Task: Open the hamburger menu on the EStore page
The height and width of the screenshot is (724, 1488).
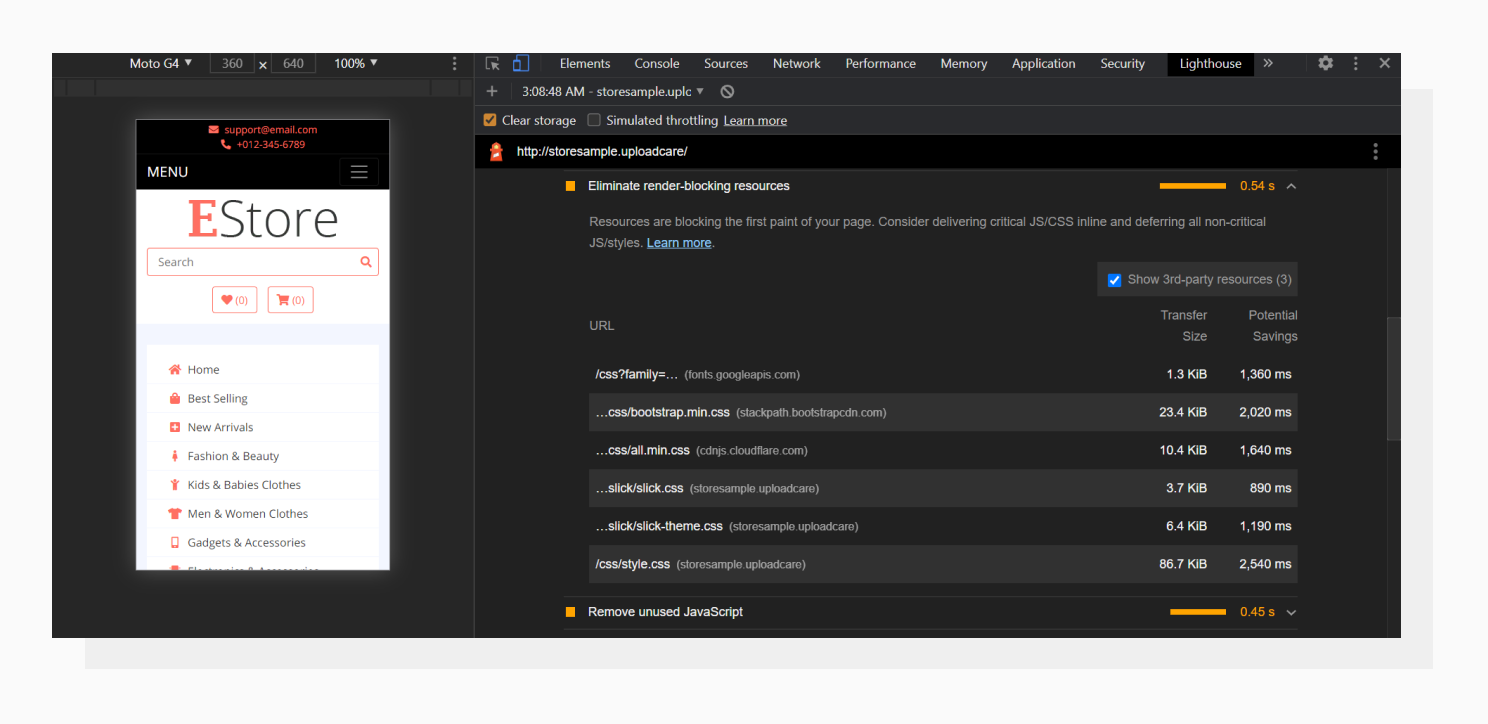Action: coord(359,171)
